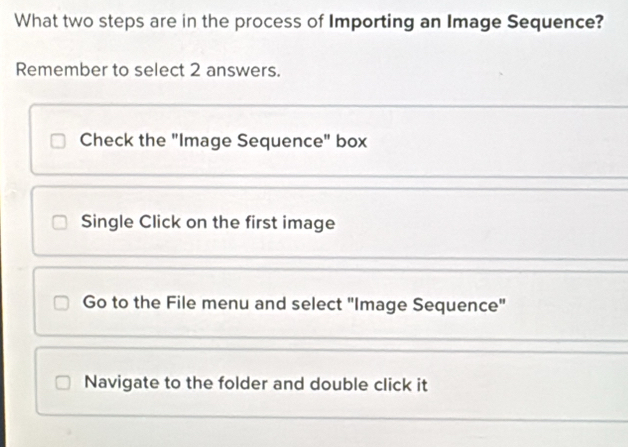Choose the answer label "Single Click on the first image"
This screenshot has height=447, width=628.
pos(208,222)
